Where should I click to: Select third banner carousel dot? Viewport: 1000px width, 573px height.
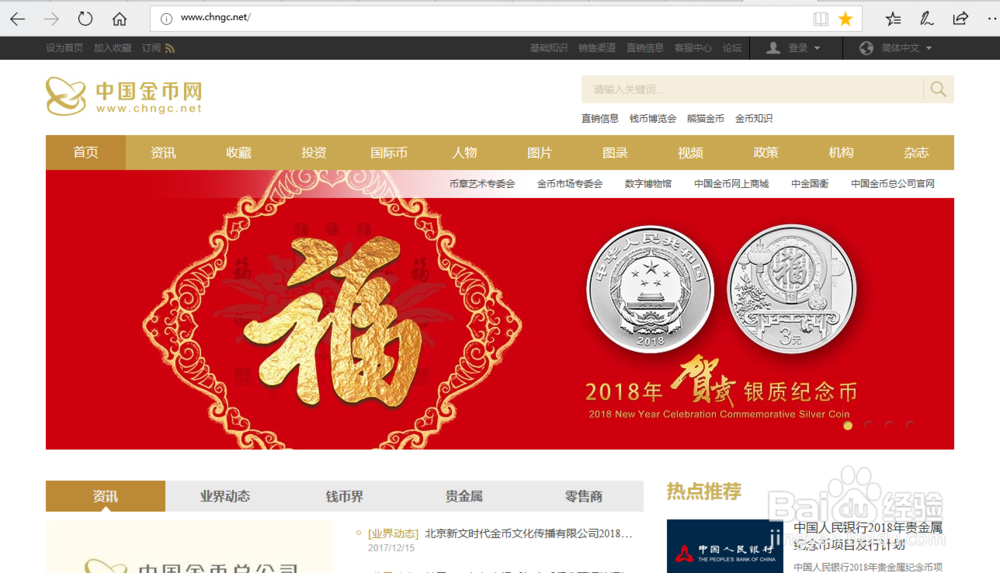tap(889, 426)
